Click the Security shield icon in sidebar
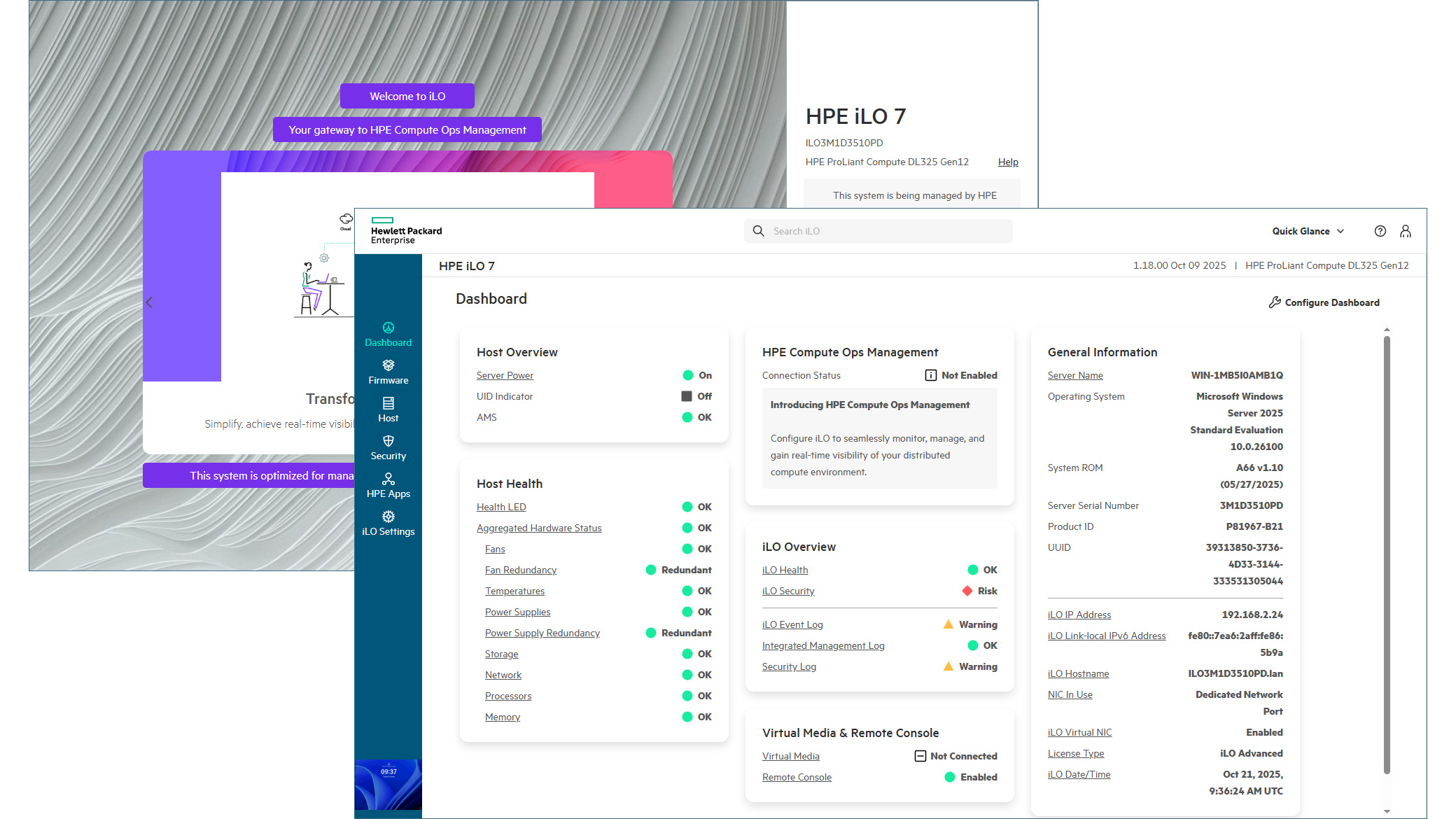This screenshot has width=1456, height=819. click(388, 441)
